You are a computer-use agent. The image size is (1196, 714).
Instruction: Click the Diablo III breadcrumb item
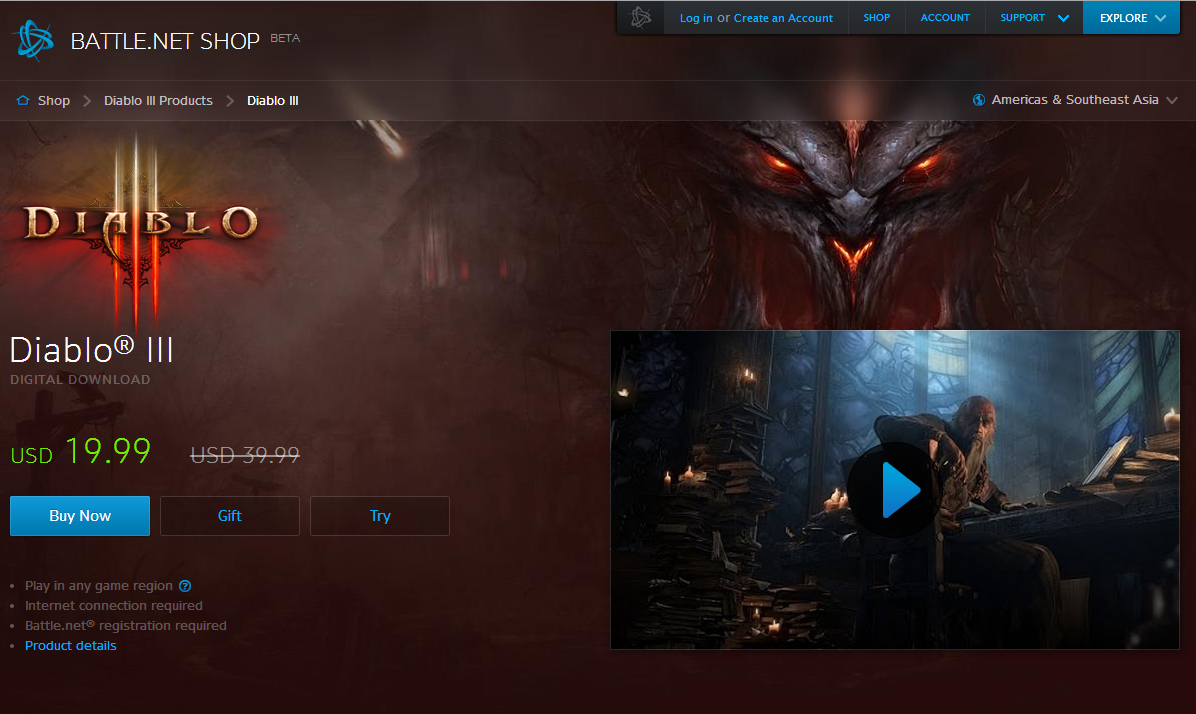click(x=272, y=101)
